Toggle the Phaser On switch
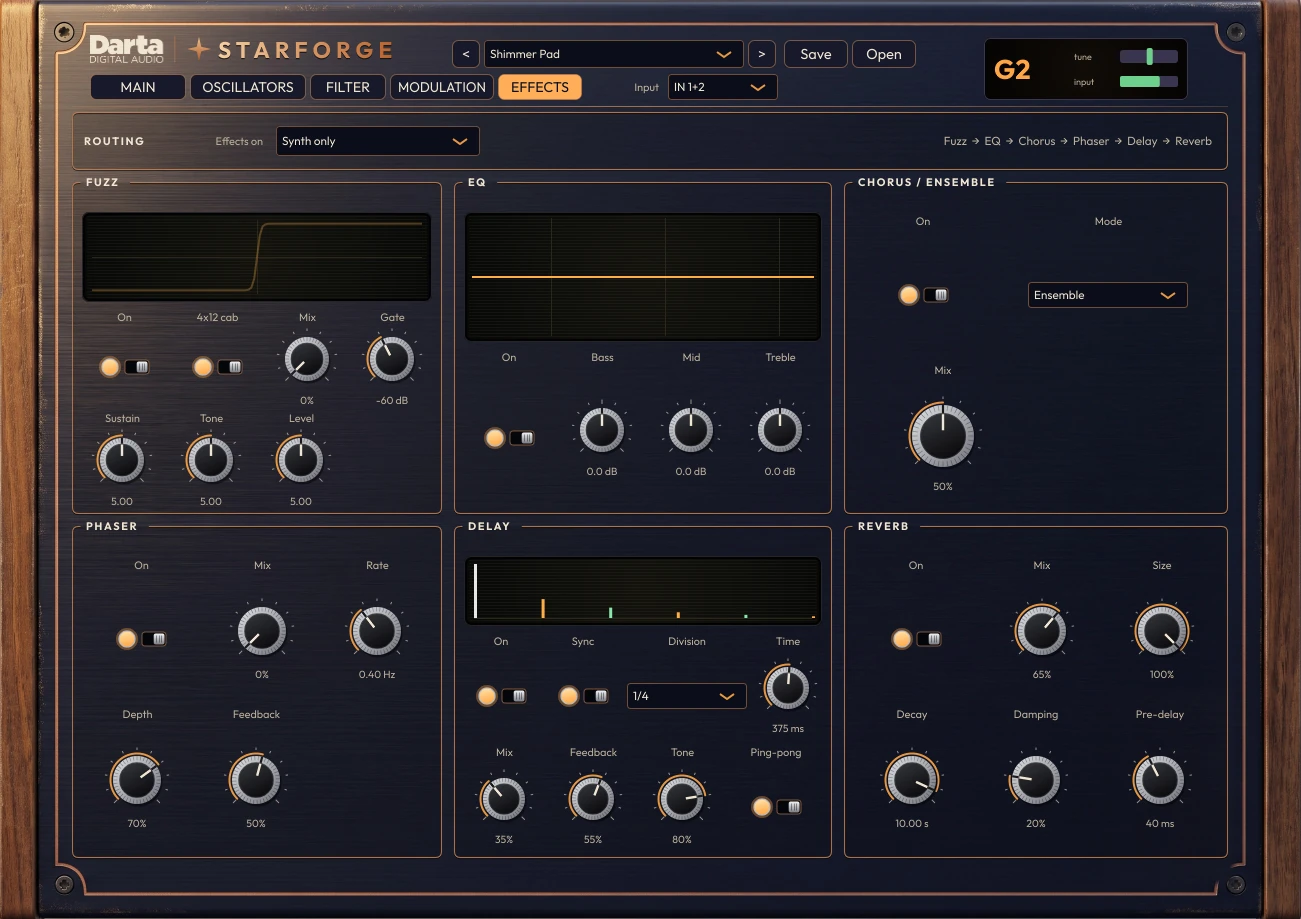Screen dimensions: 1301x919 141,639
